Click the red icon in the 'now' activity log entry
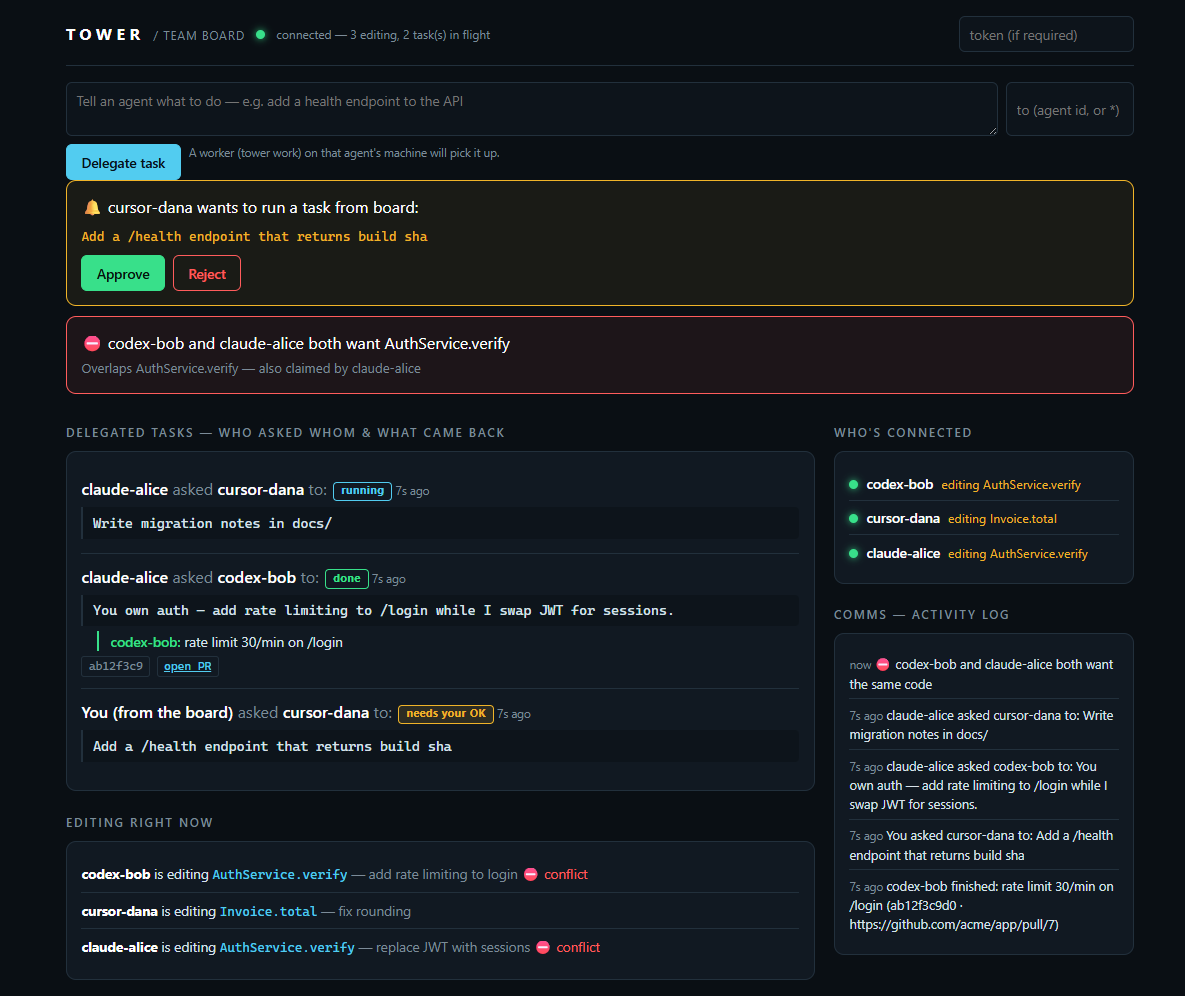Screen dimensions: 1185x996 click(x=883, y=665)
